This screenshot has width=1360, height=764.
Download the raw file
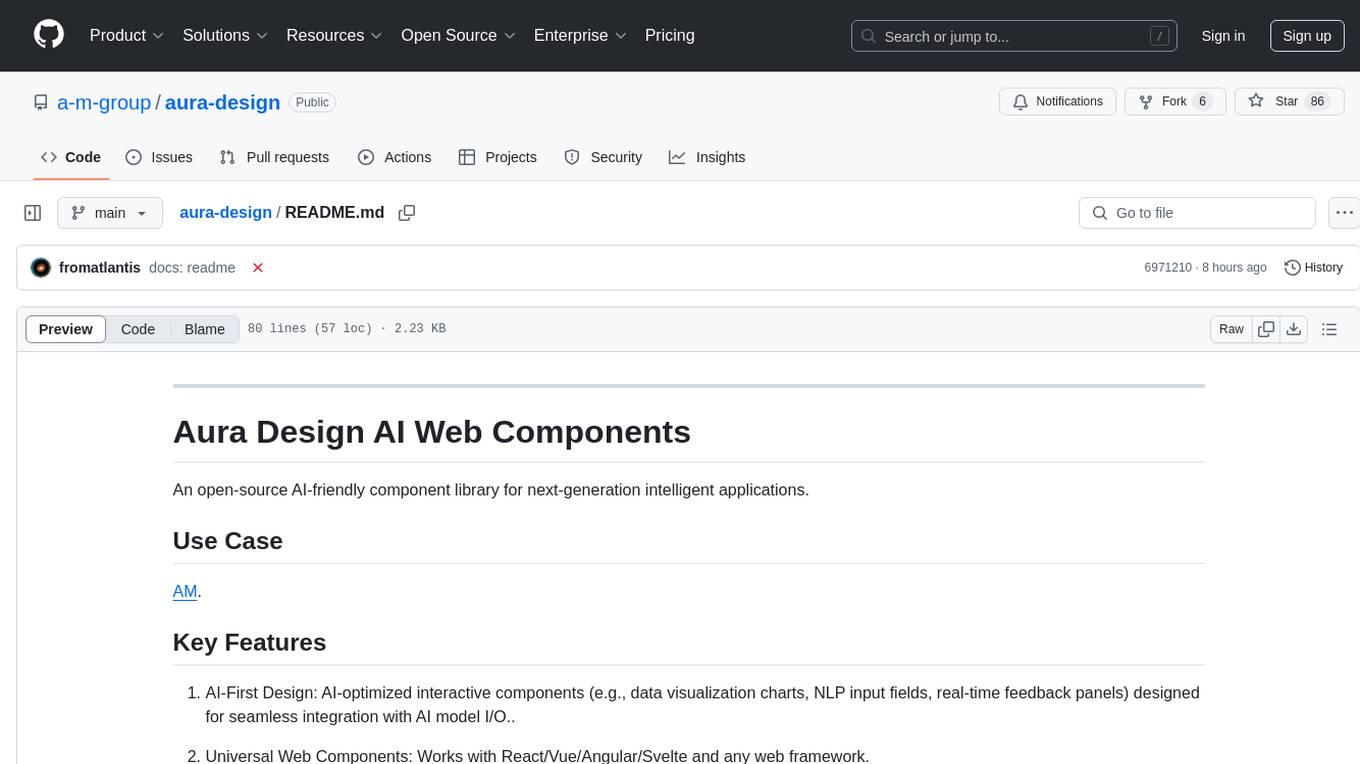click(1294, 329)
